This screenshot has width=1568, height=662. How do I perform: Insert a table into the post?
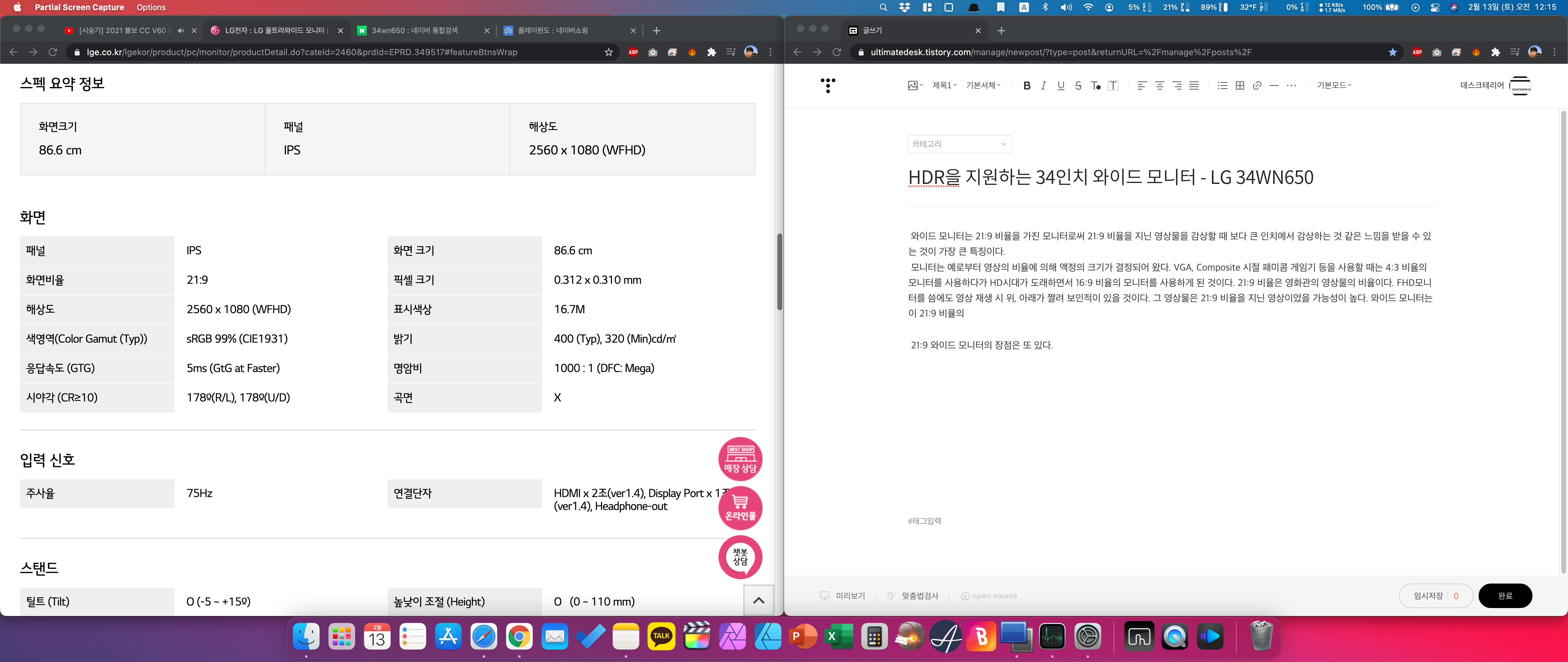pyautogui.click(x=1239, y=86)
